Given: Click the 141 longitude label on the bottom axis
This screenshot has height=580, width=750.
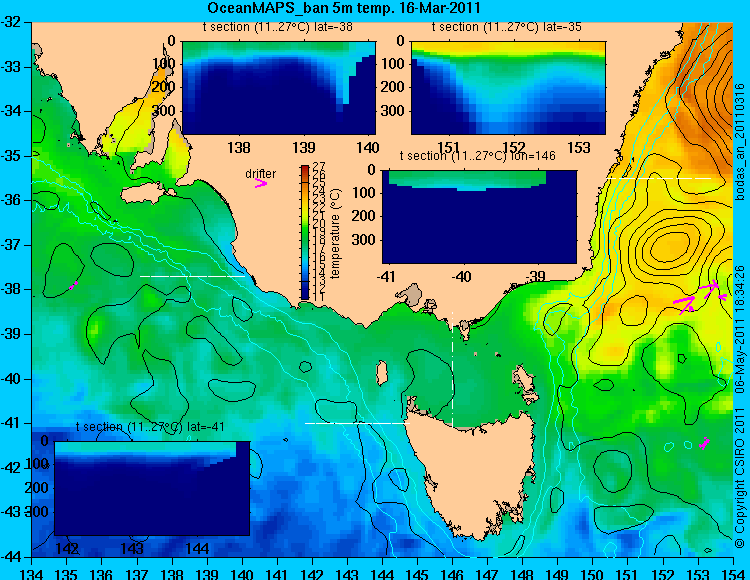Looking at the screenshot, I should (277, 573).
